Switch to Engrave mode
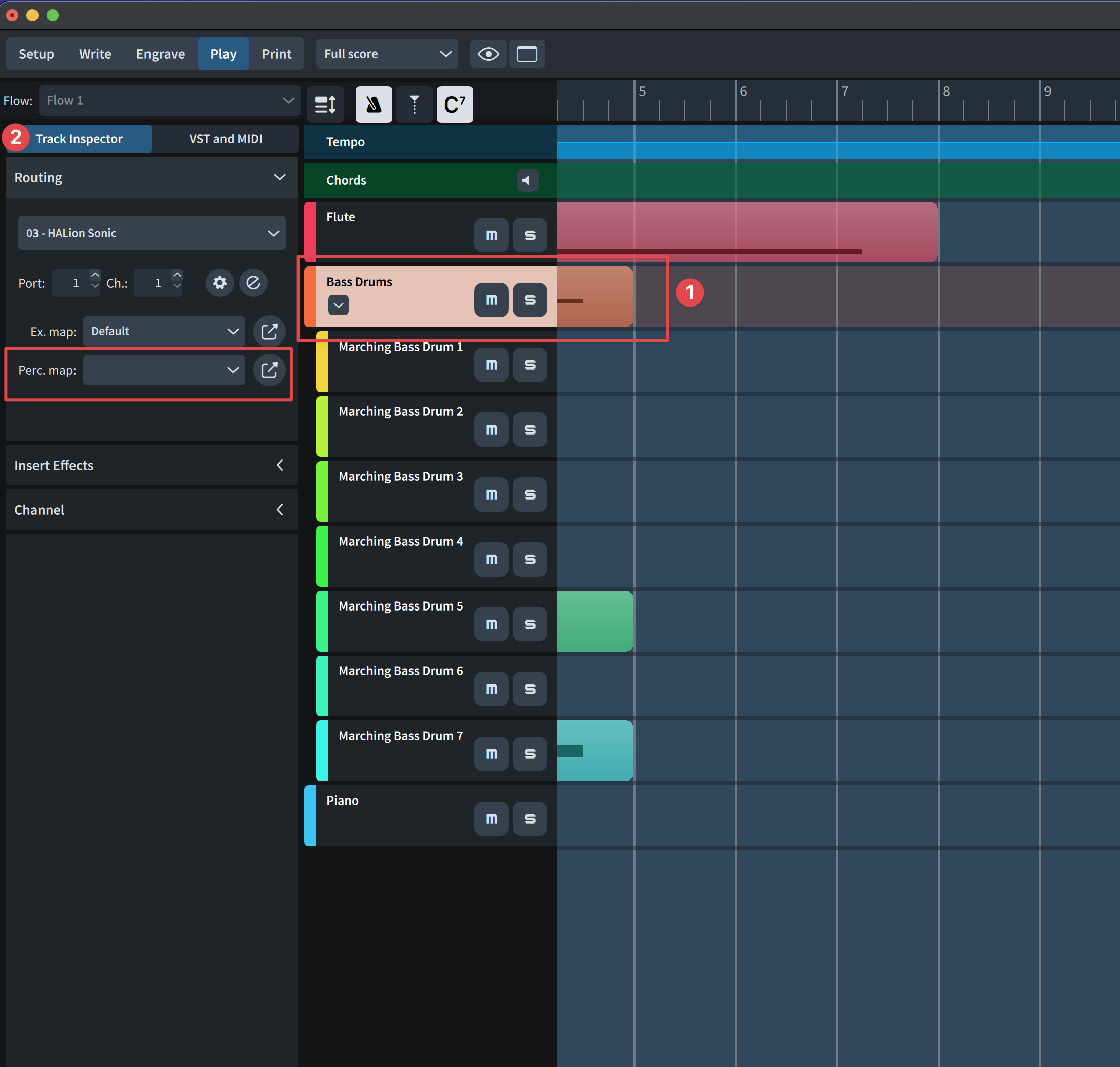The image size is (1120, 1067). (161, 54)
